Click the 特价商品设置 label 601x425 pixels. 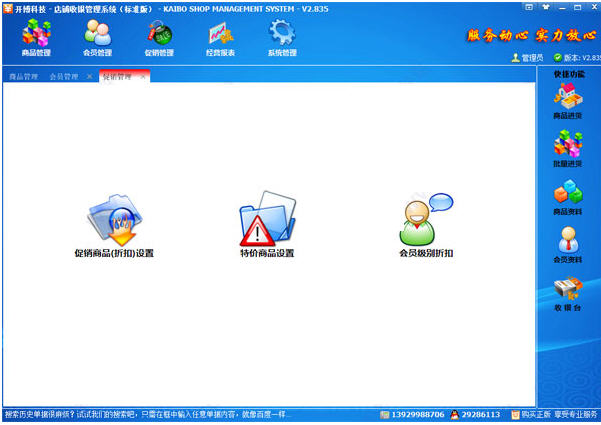tap(267, 253)
